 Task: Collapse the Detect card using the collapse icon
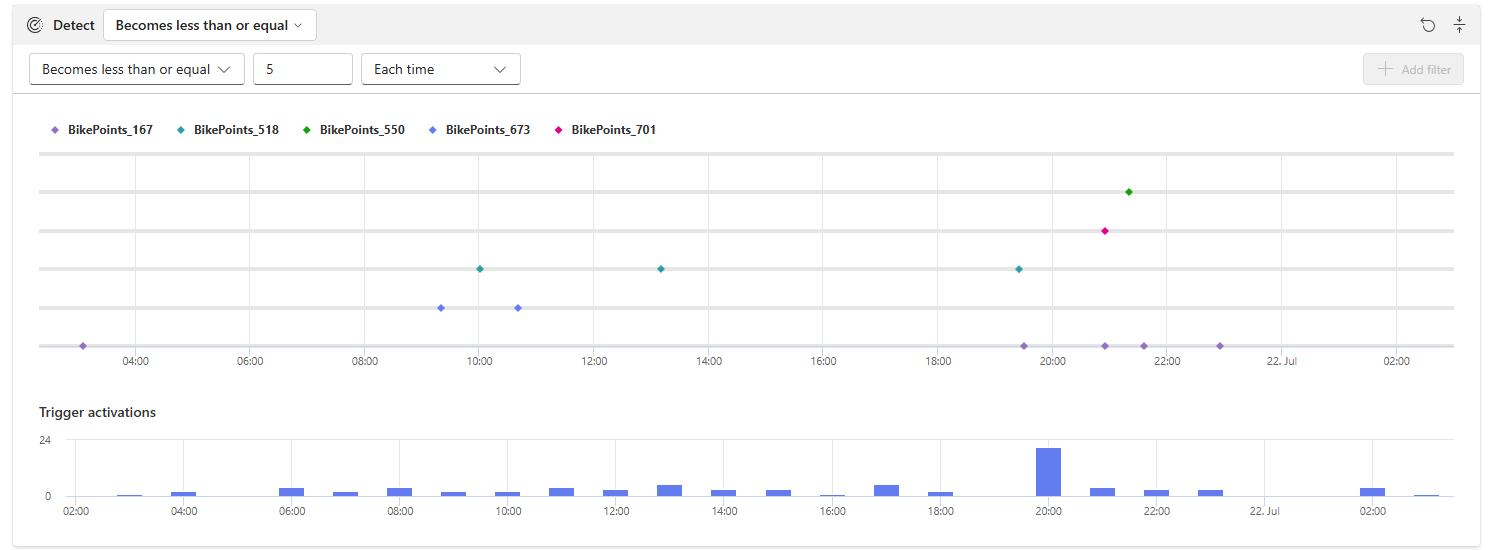click(x=1459, y=25)
